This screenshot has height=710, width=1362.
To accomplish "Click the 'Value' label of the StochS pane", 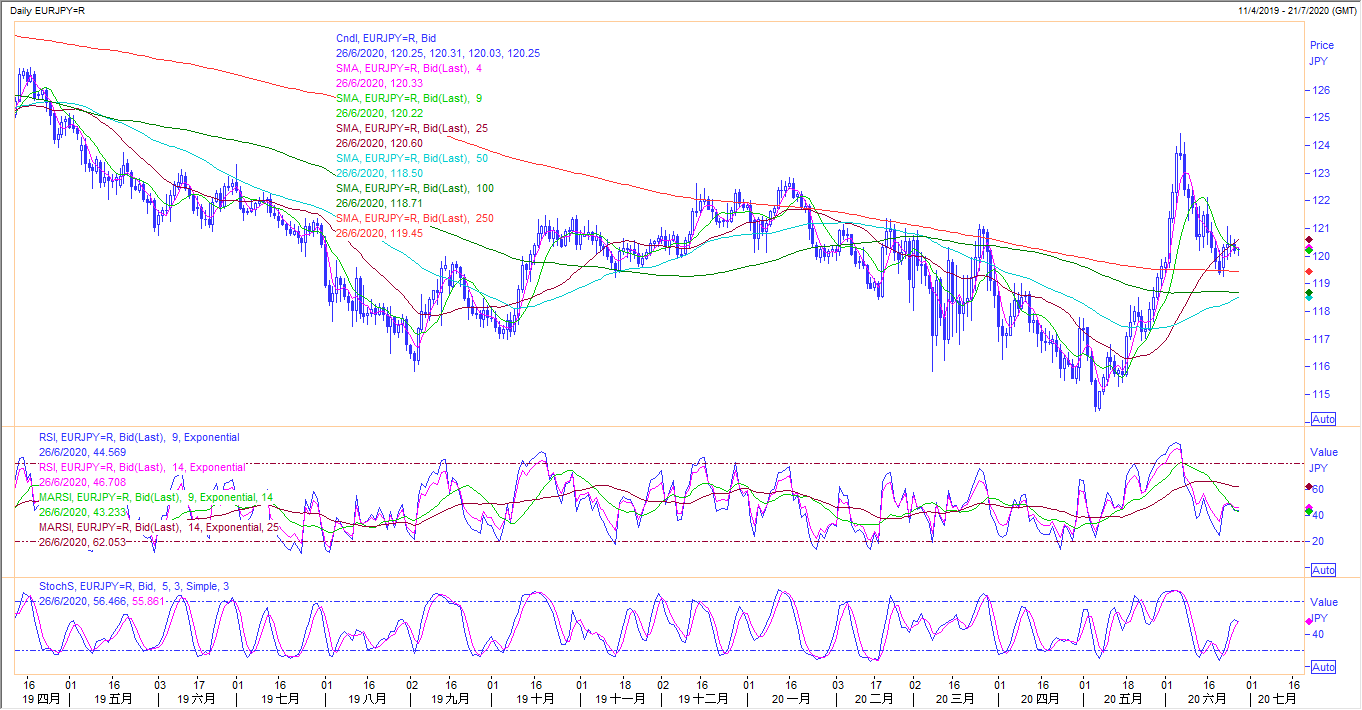I will (1324, 602).
